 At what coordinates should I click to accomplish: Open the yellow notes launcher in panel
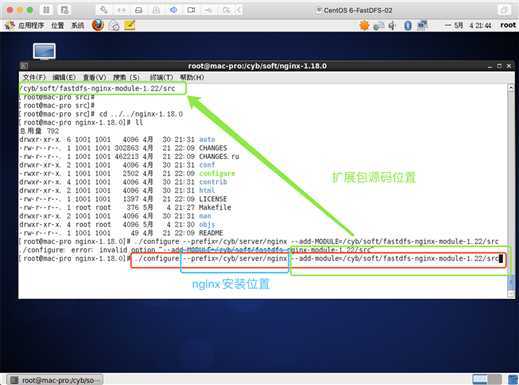pyautogui.click(x=130, y=25)
